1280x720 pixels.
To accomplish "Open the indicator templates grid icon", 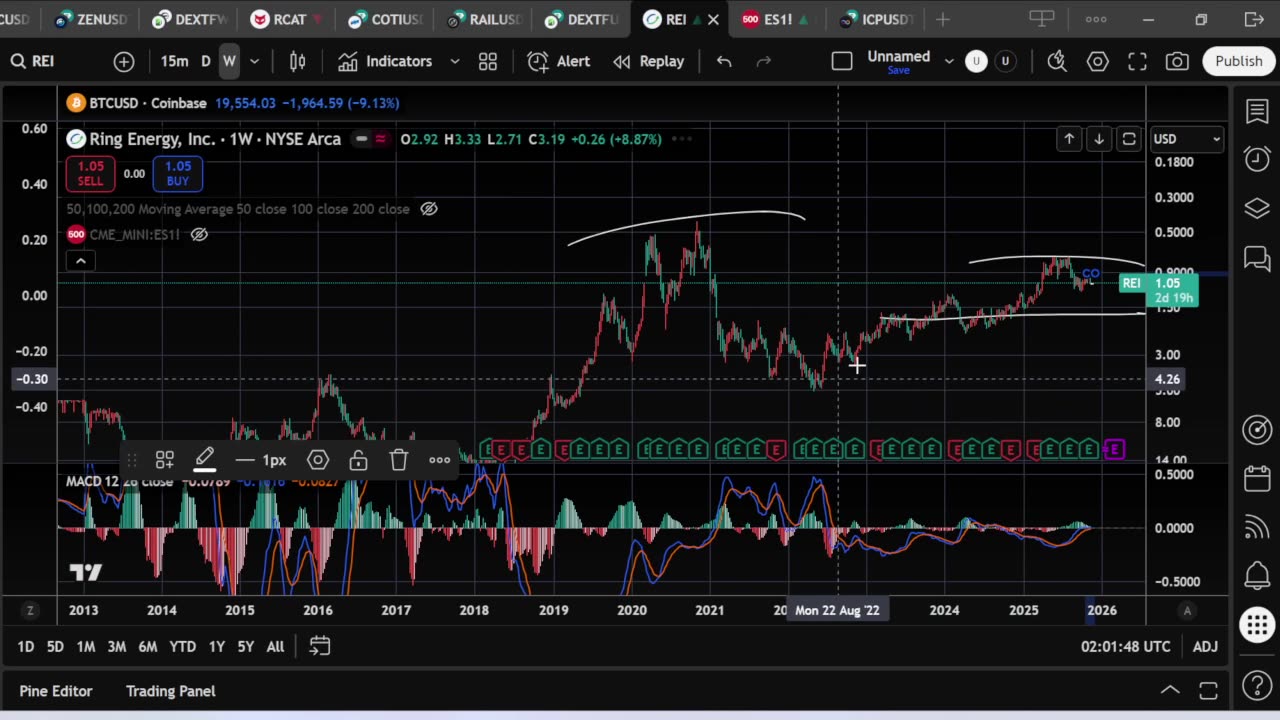I will point(488,61).
